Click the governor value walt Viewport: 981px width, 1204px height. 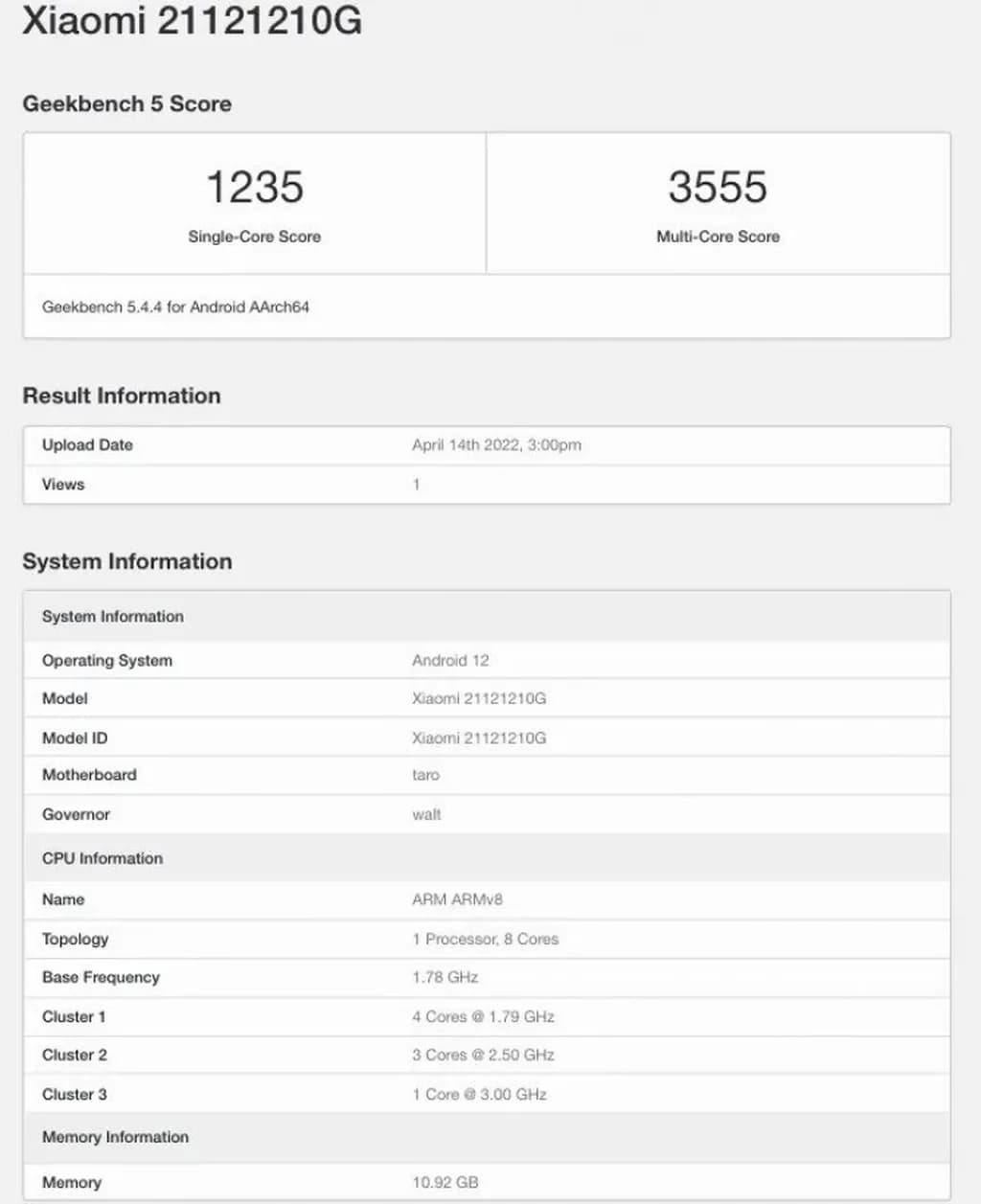pyautogui.click(x=426, y=815)
